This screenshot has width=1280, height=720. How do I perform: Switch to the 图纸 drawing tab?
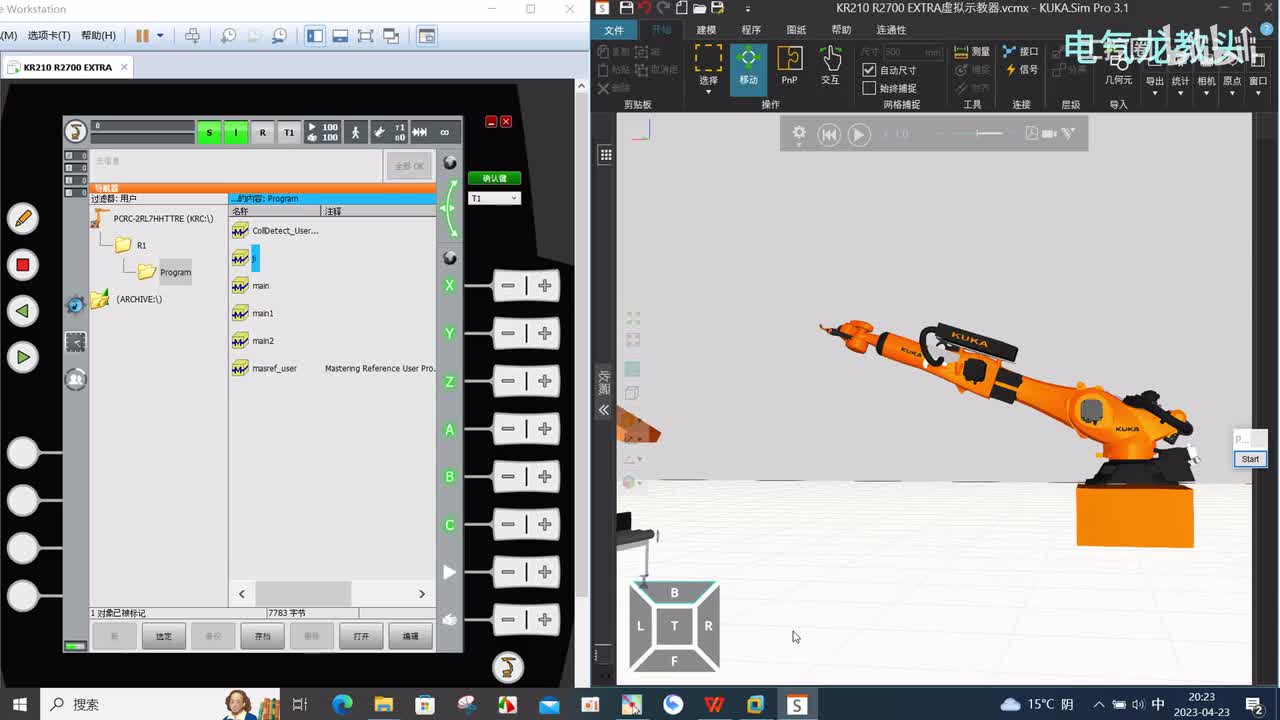click(796, 30)
